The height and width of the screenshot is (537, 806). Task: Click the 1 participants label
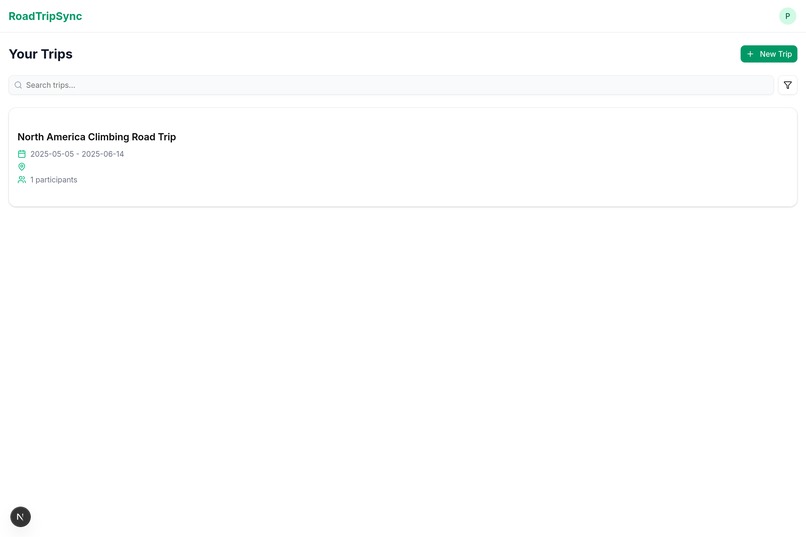pyautogui.click(x=53, y=179)
